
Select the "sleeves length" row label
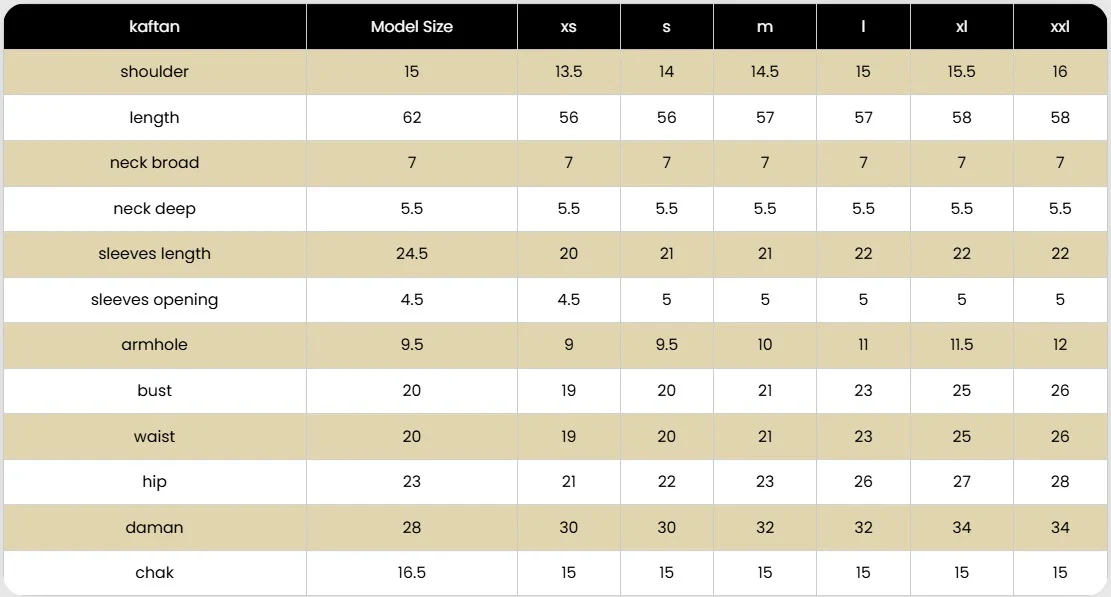pos(155,254)
